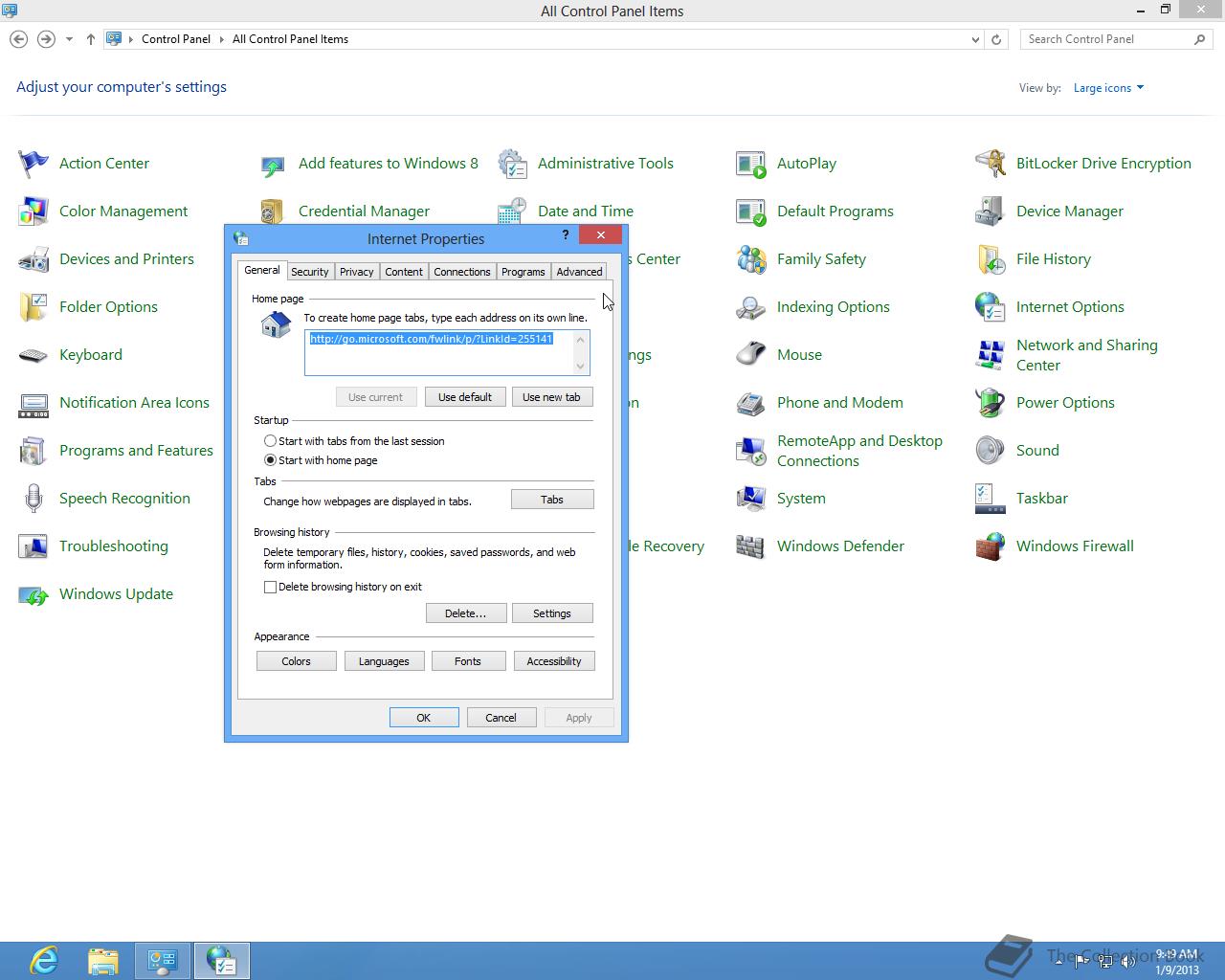1225x980 pixels.
Task: Open the Windows Defender wall icon
Action: 751,546
